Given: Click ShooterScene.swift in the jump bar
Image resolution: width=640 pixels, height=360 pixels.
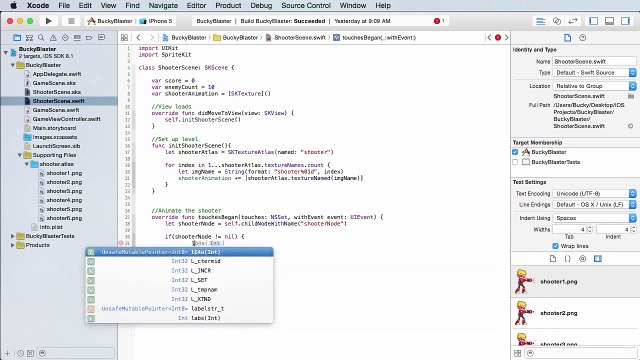Looking at the screenshot, I should tap(296, 38).
